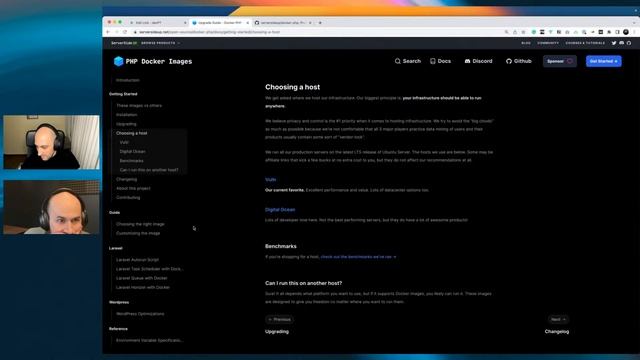Open Installation in the sidebar

click(127, 115)
